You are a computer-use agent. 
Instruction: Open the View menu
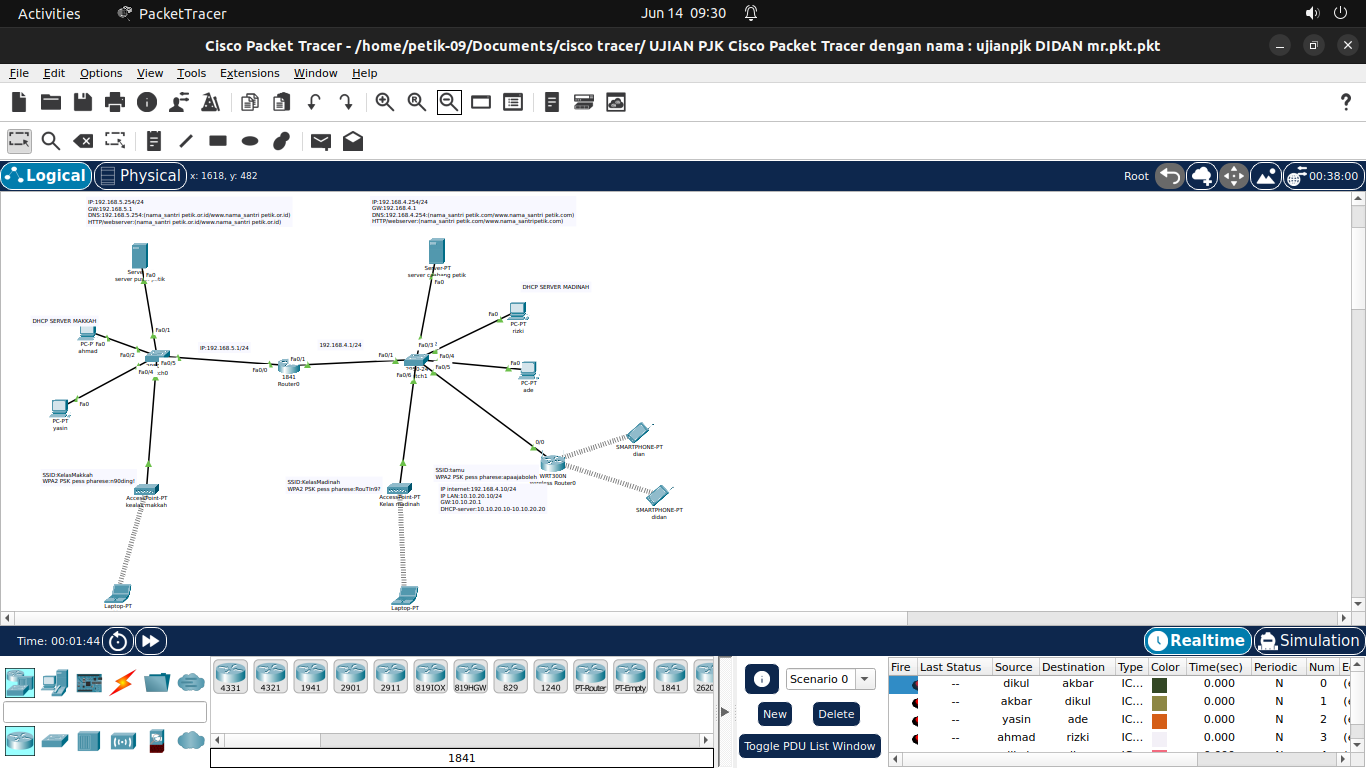click(x=150, y=73)
